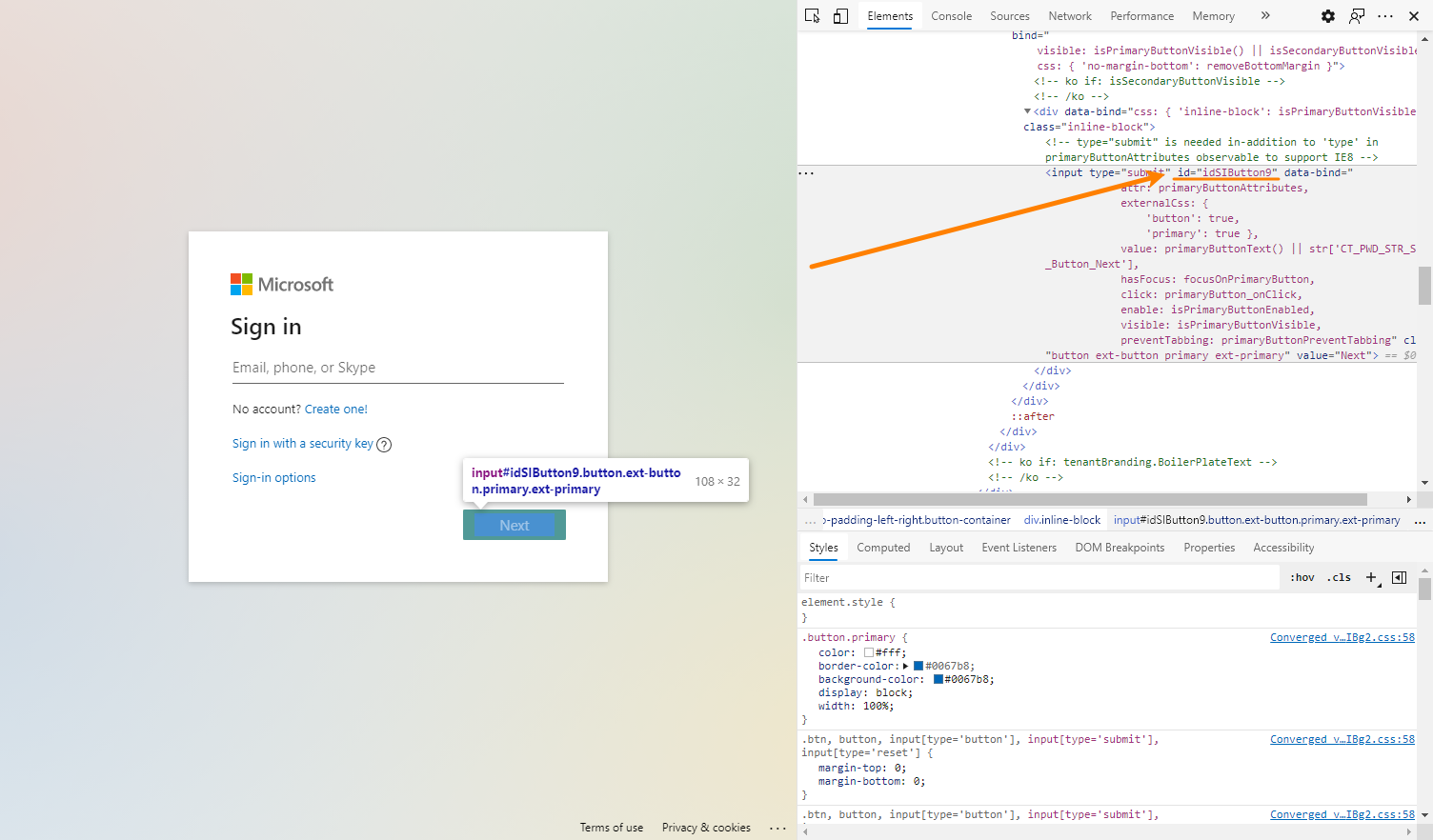This screenshot has width=1433, height=840.
Task: Click the Styles Filter input box
Action: [1039, 578]
